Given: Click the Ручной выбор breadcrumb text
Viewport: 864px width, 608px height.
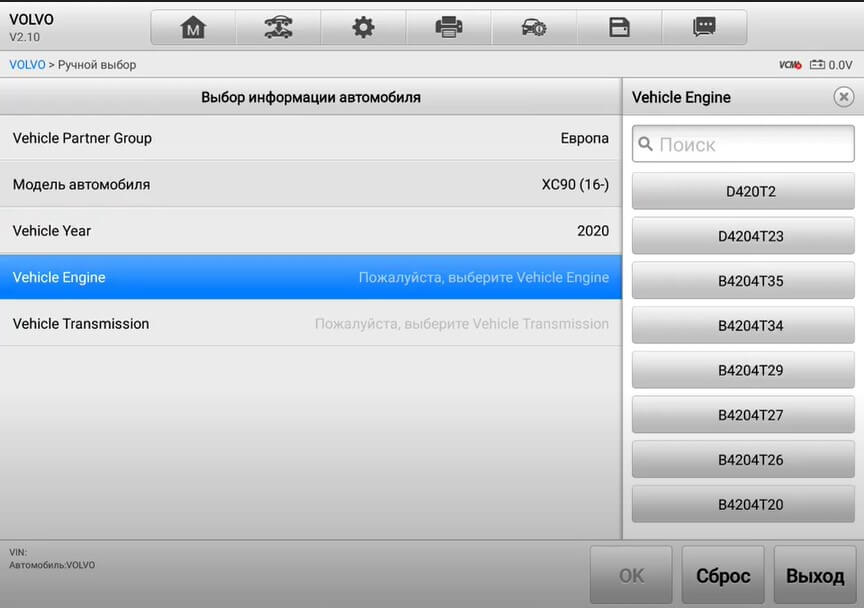Looking at the screenshot, I should pyautogui.click(x=97, y=65).
